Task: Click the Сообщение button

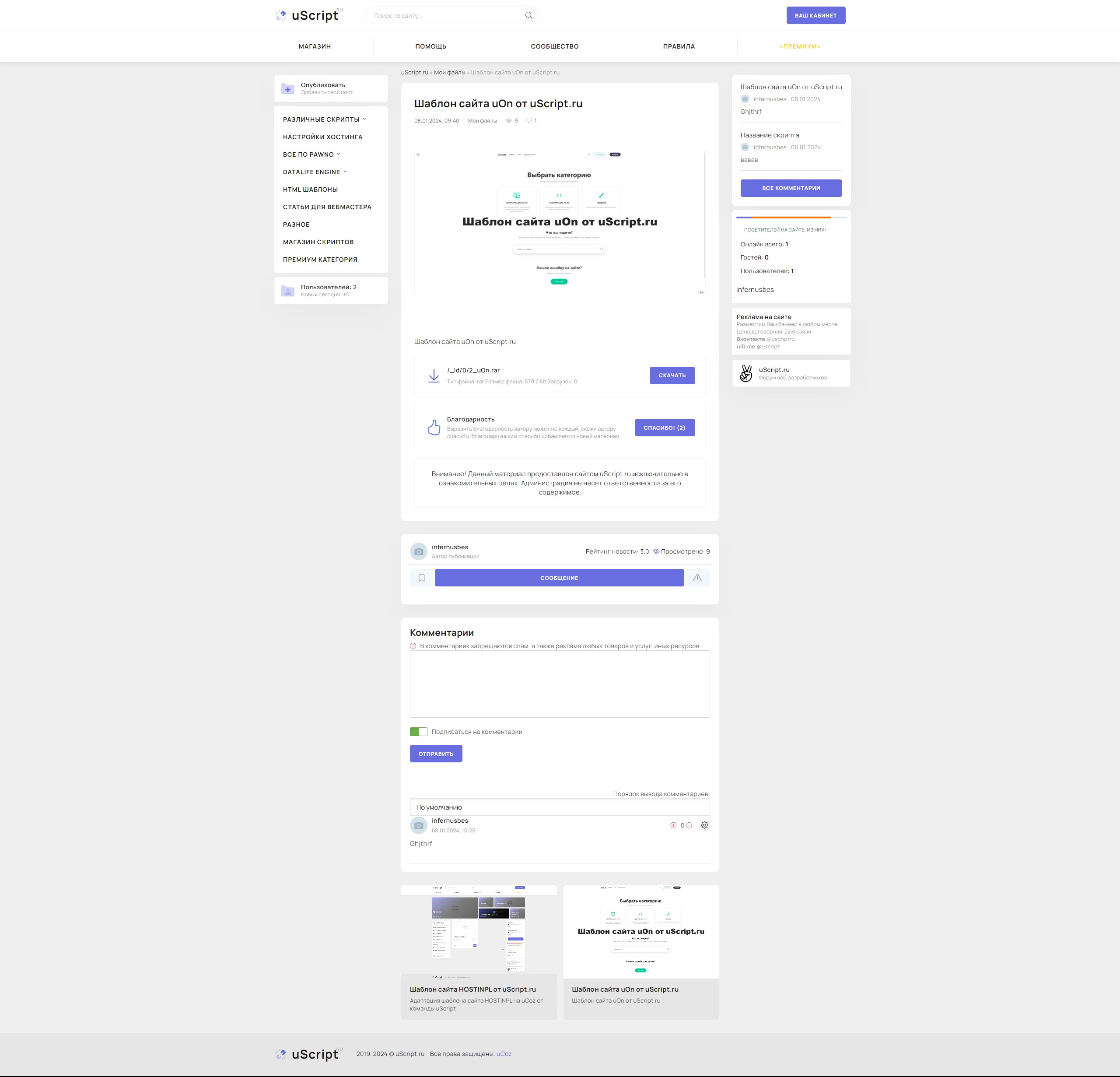Action: (559, 578)
